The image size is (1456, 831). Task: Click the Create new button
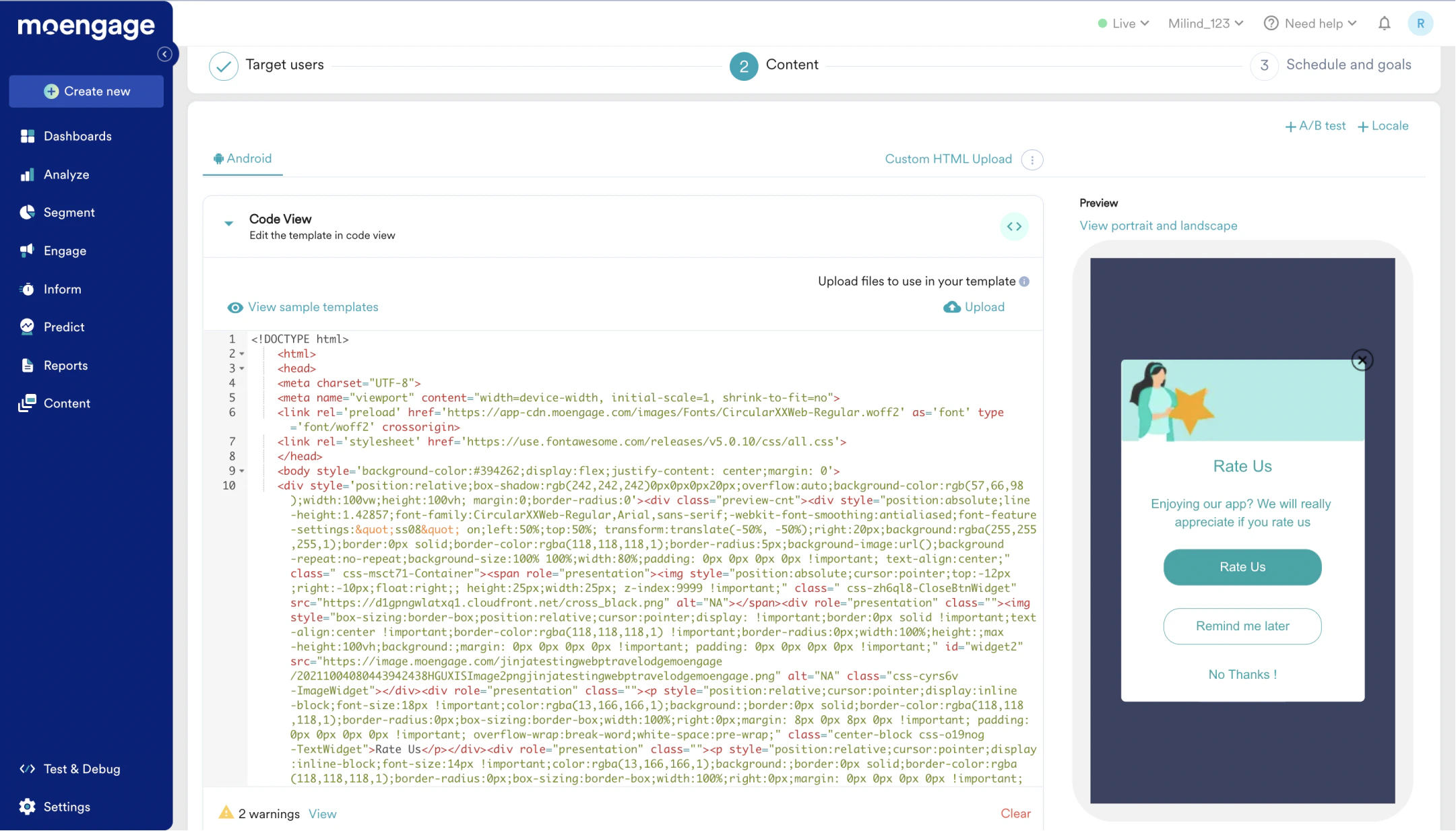(x=86, y=92)
